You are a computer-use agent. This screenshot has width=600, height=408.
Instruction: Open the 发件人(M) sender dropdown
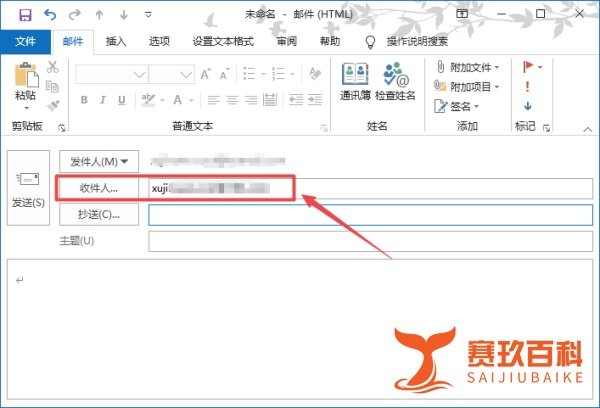(x=99, y=162)
